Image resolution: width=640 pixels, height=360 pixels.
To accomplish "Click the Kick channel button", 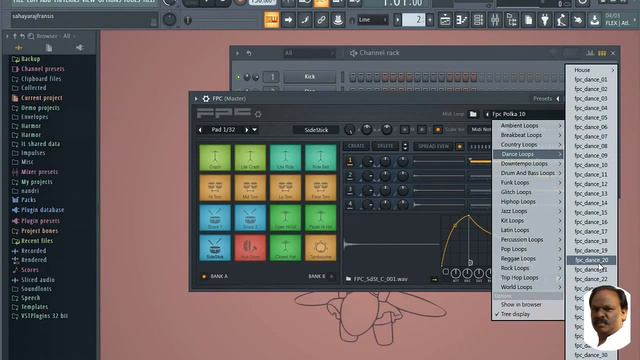I will click(x=309, y=77).
